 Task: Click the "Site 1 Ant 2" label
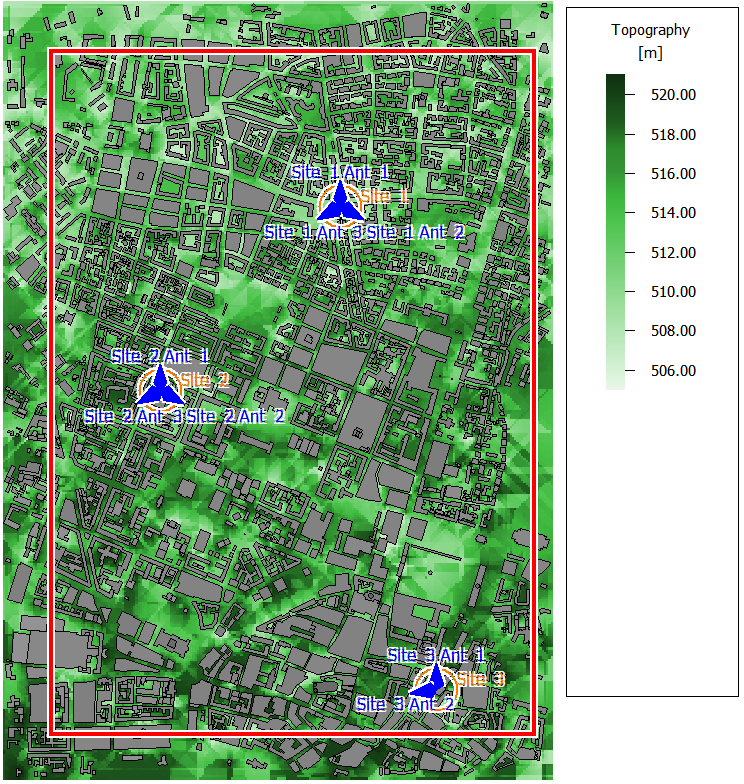[415, 232]
